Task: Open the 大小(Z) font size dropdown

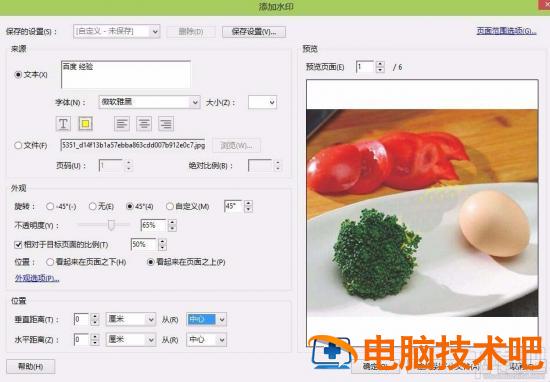Action: (262, 102)
